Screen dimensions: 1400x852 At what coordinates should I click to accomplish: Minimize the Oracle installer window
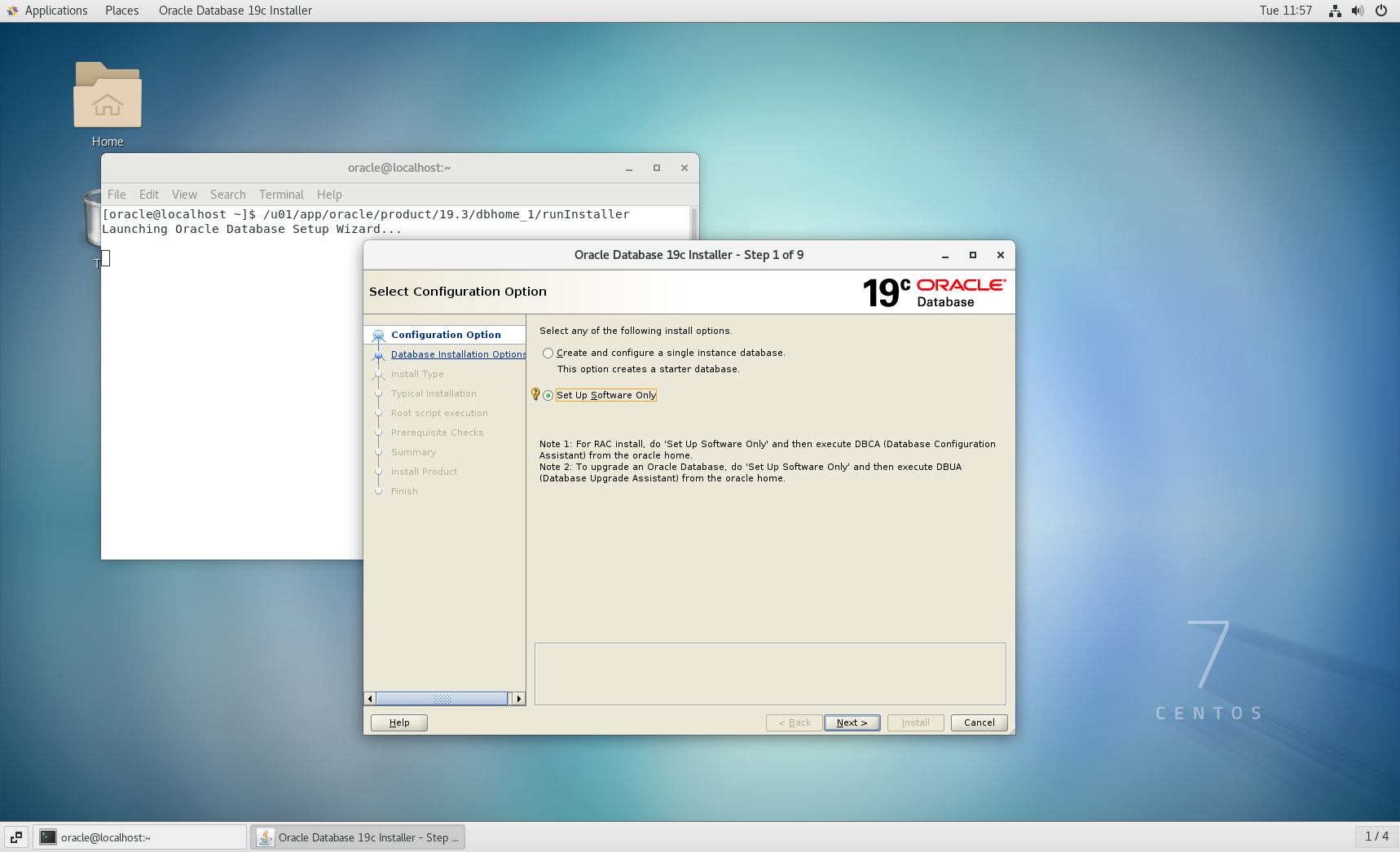(945, 255)
